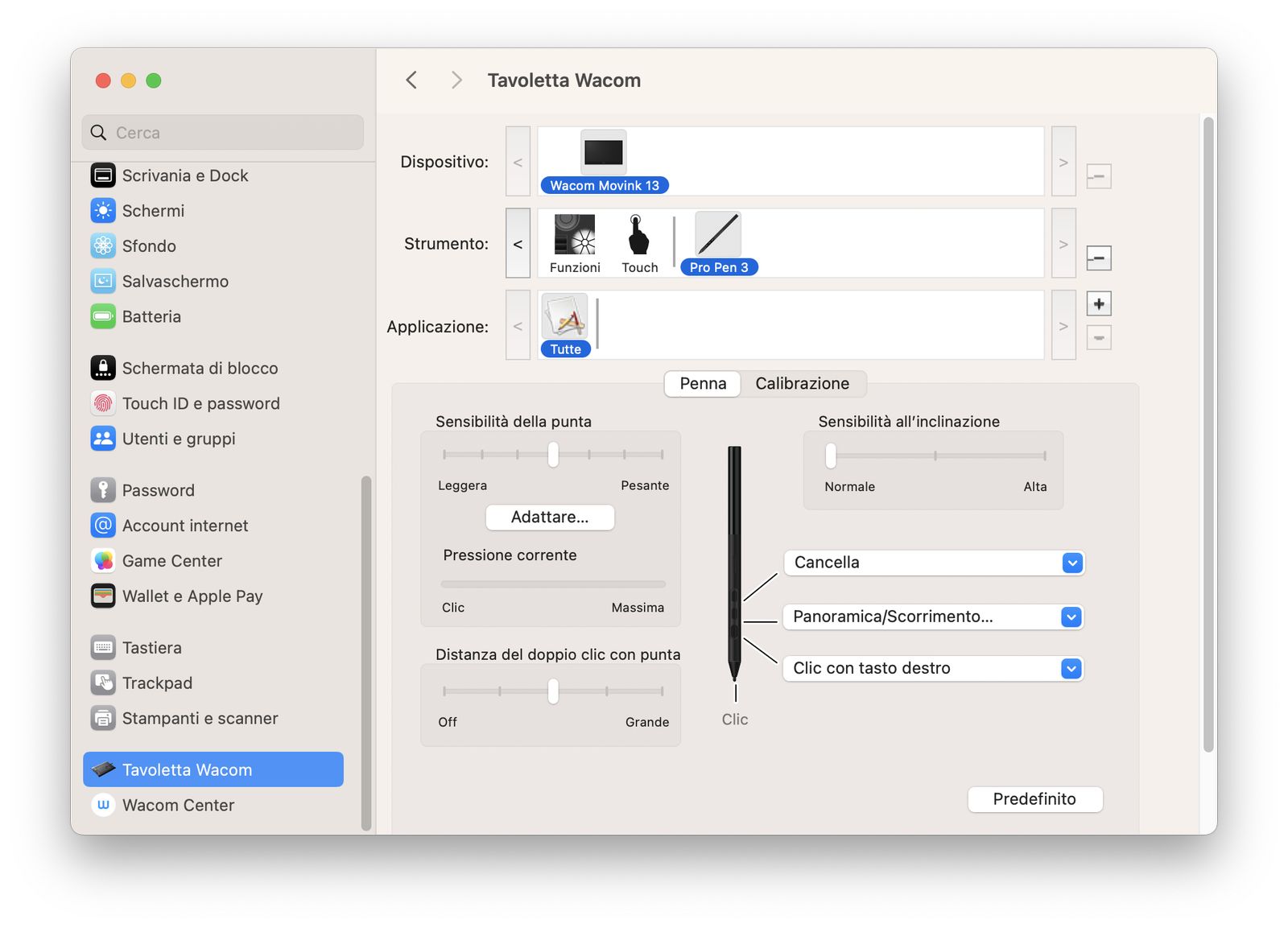The height and width of the screenshot is (928, 1288).
Task: Click the main panel scrollbar
Action: [x=1207, y=435]
